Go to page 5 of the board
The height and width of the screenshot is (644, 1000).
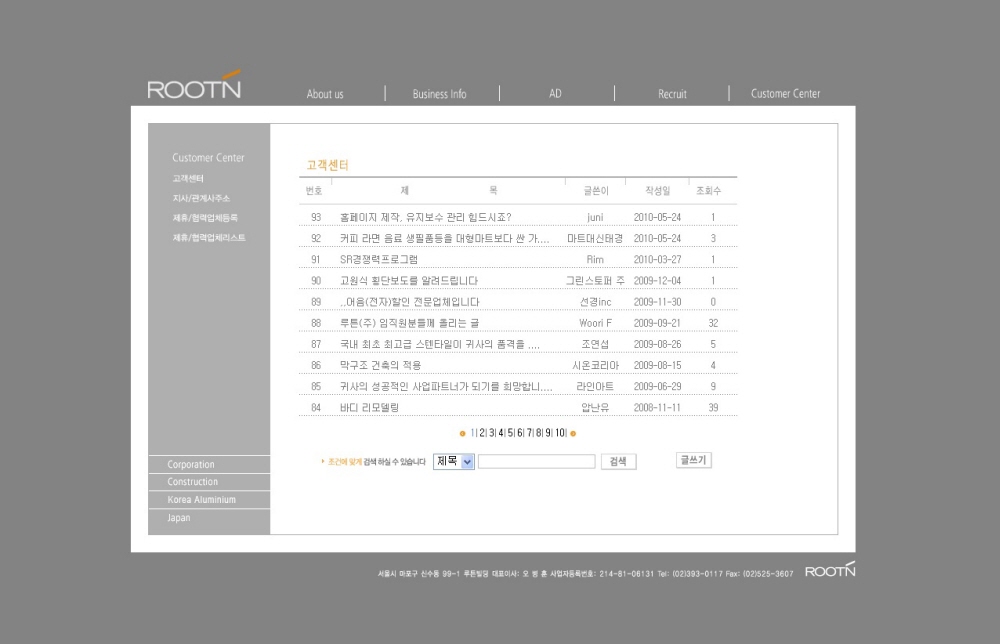click(x=510, y=433)
